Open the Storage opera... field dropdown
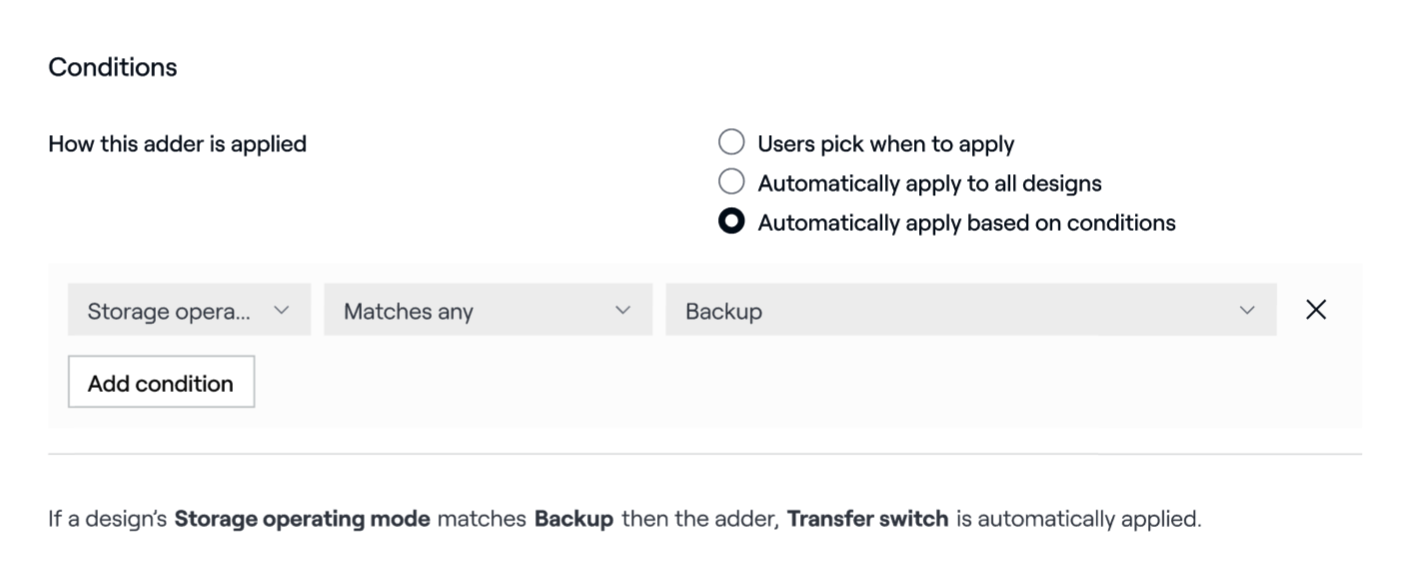Viewport: 1416px width, 584px height. tap(170, 311)
